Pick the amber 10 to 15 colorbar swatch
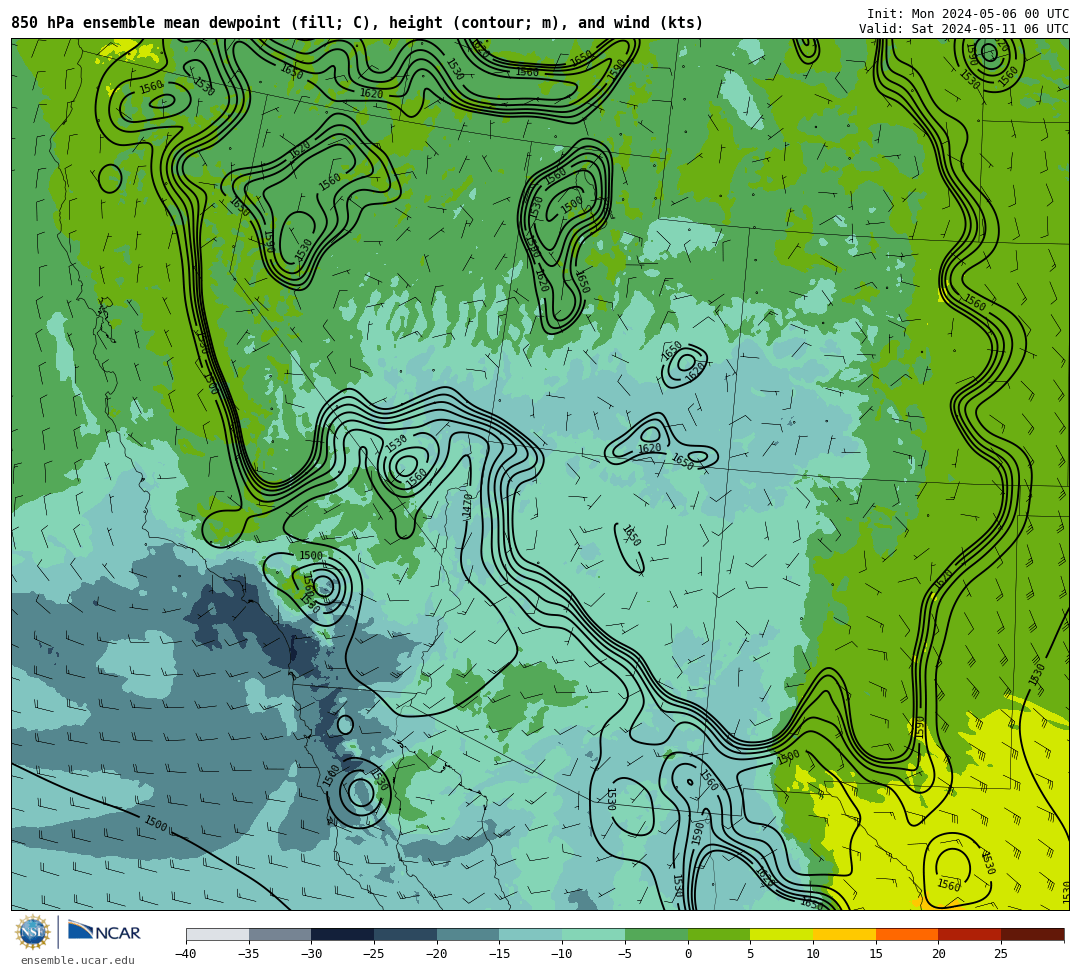Image resolution: width=1080 pixels, height=973 pixels. pyautogui.click(x=844, y=934)
